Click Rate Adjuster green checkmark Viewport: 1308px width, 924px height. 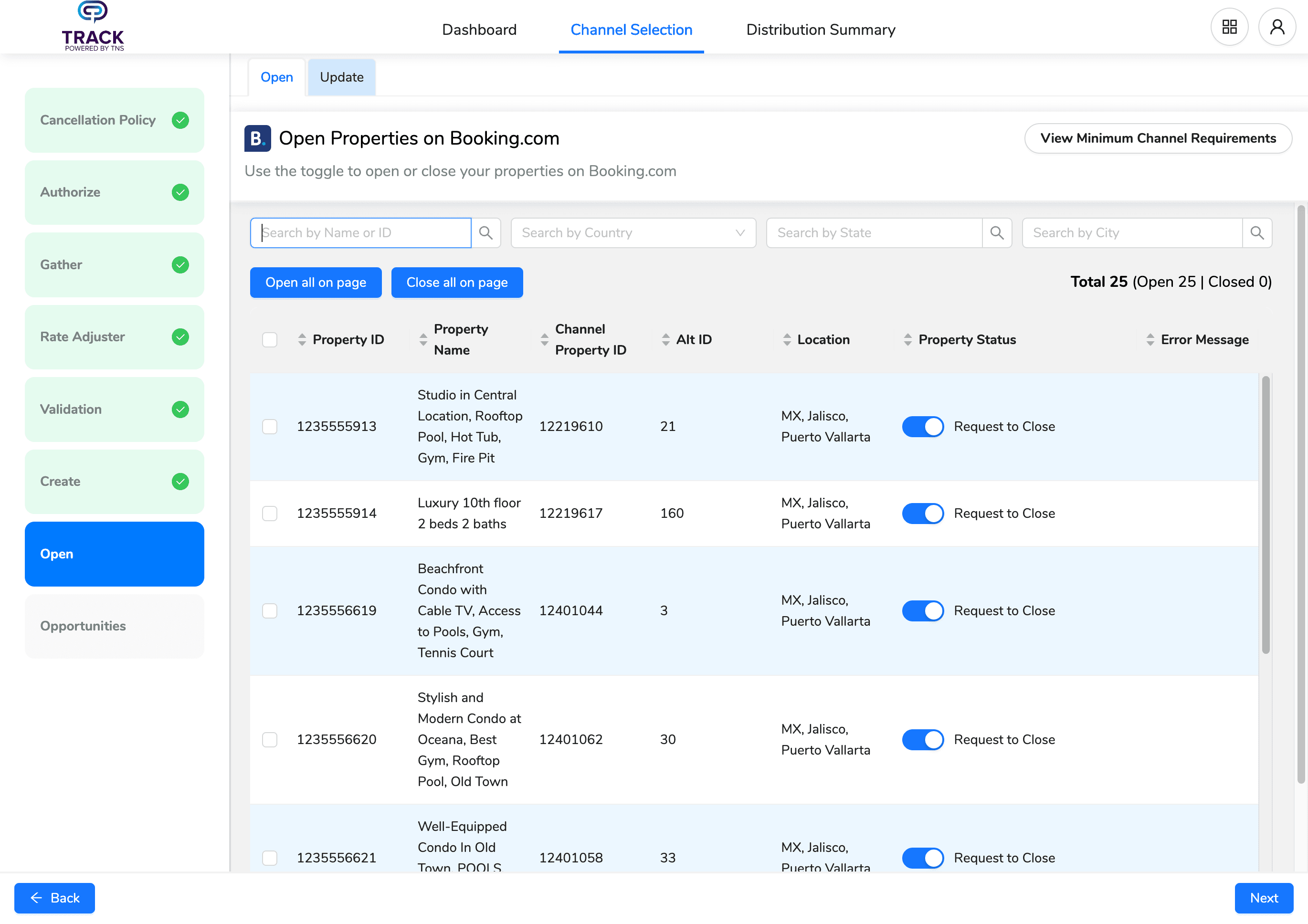[x=180, y=337]
